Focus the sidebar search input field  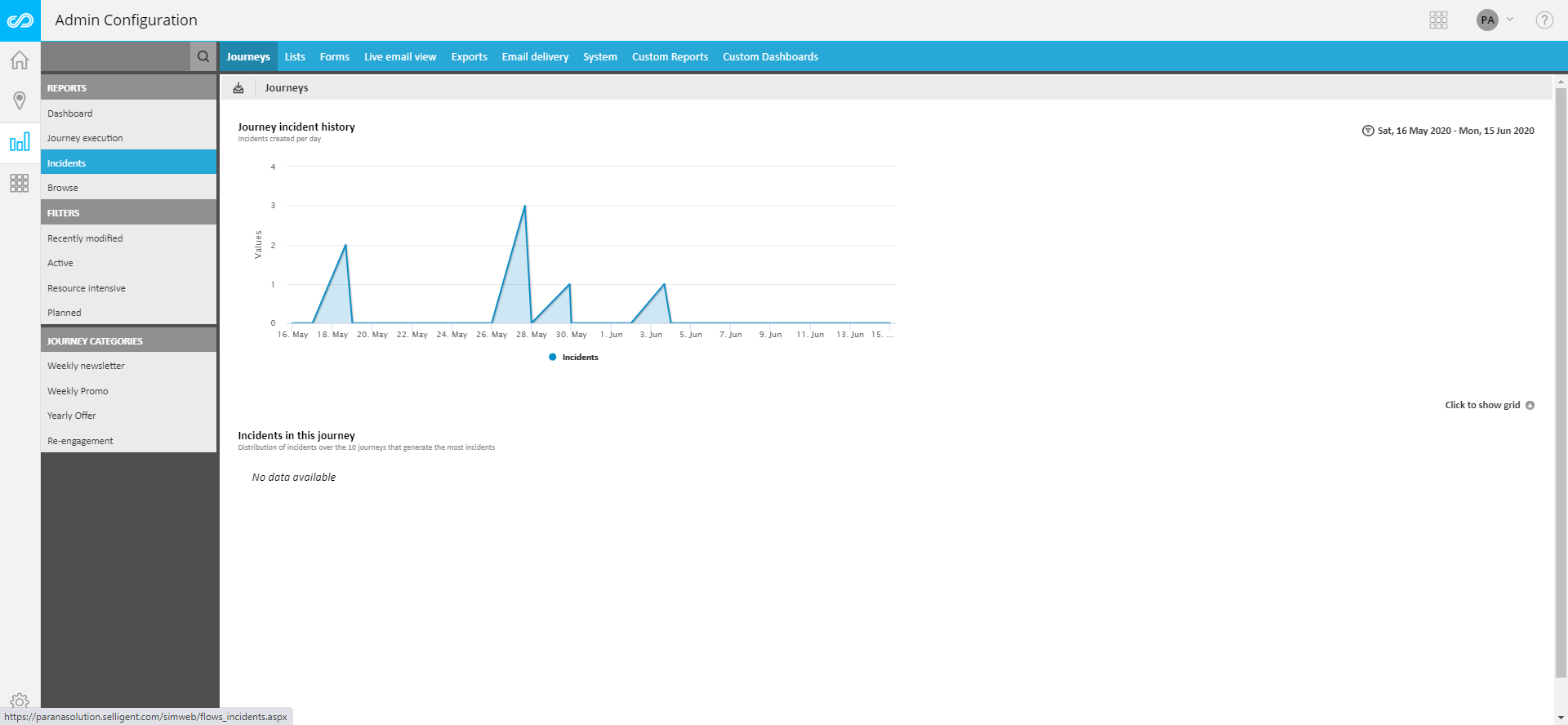[115, 56]
